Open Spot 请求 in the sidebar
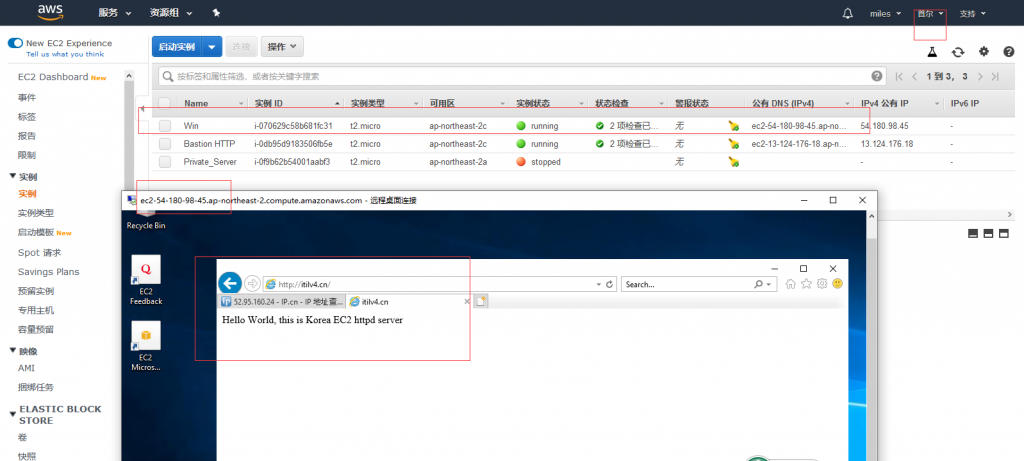 point(39,253)
